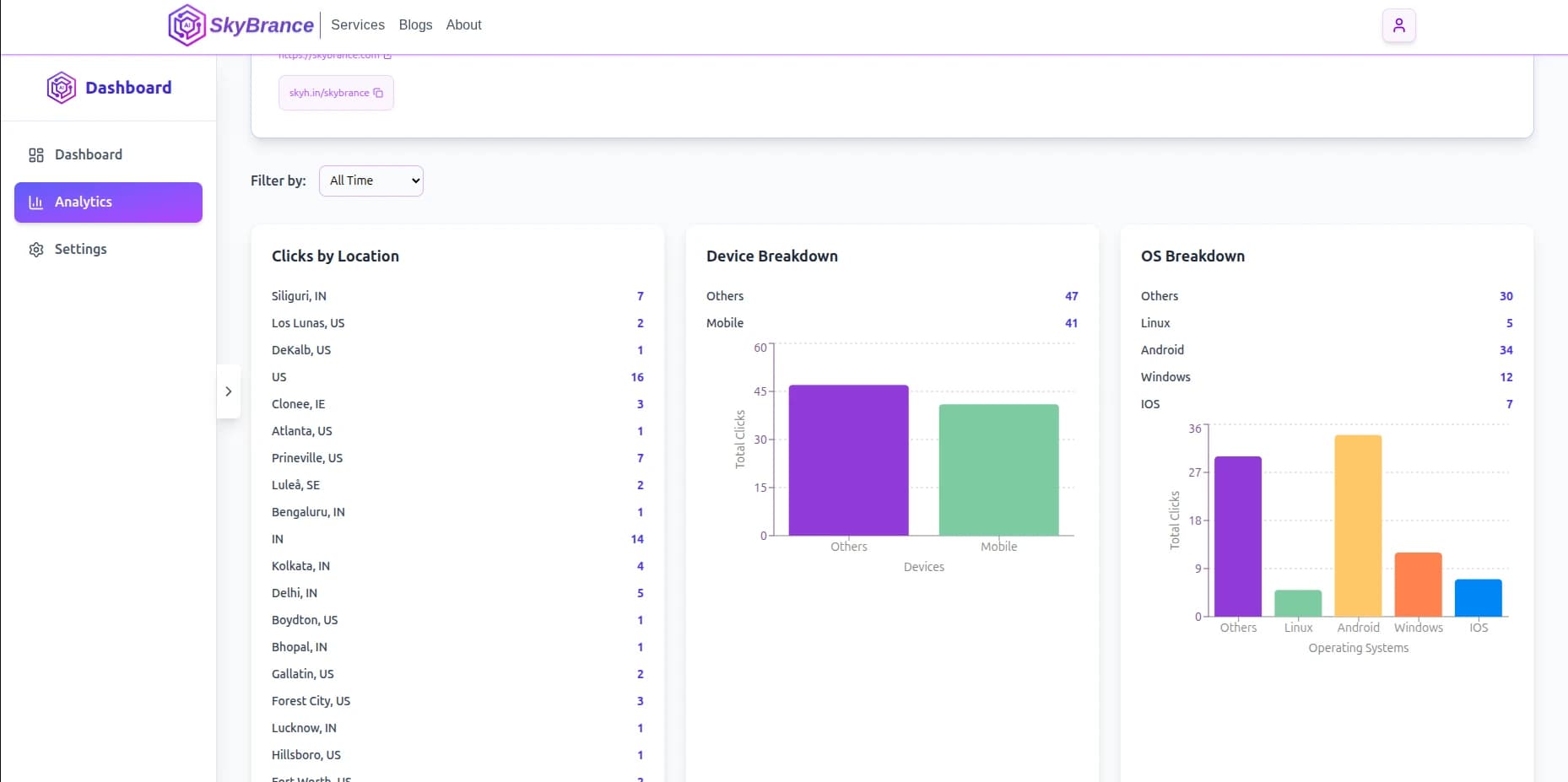Viewport: 1568px width, 782px height.
Task: Expand sidebar with the chevron arrow
Action: tap(229, 391)
